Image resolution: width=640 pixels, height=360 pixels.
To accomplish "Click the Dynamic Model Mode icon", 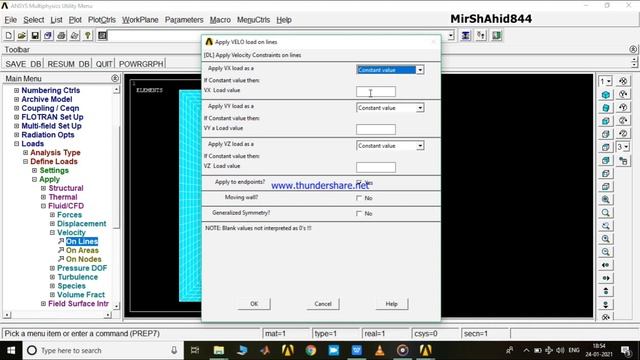I will pyautogui.click(x=623, y=161).
